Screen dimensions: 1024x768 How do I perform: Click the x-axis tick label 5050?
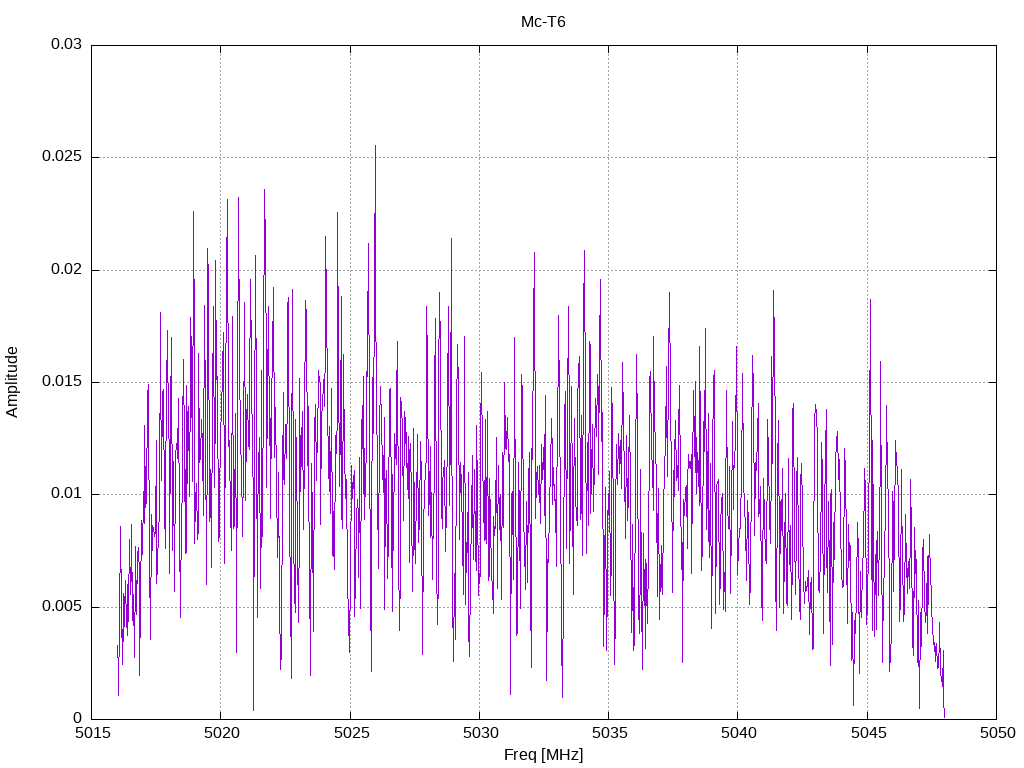click(998, 733)
